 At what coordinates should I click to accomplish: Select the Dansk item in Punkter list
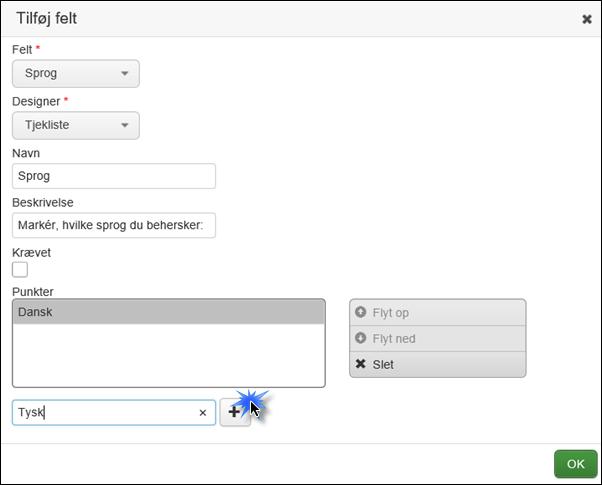(168, 312)
